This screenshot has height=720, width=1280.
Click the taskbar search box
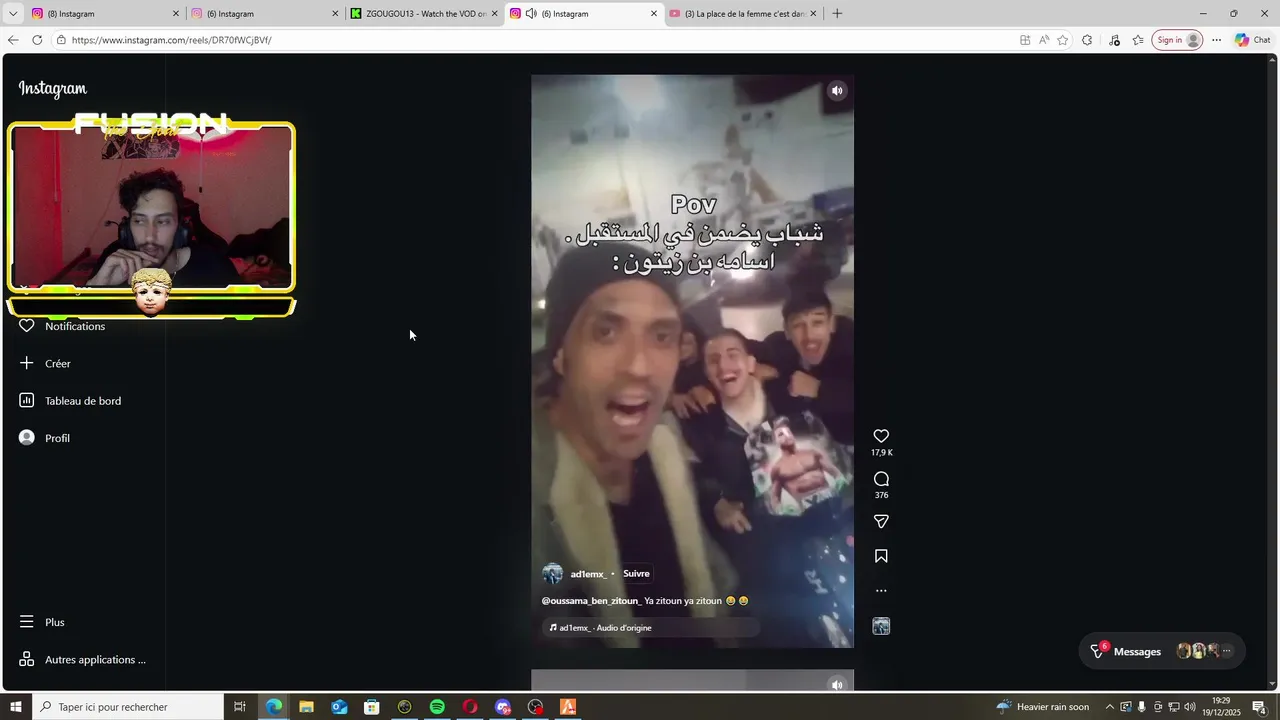click(x=127, y=707)
